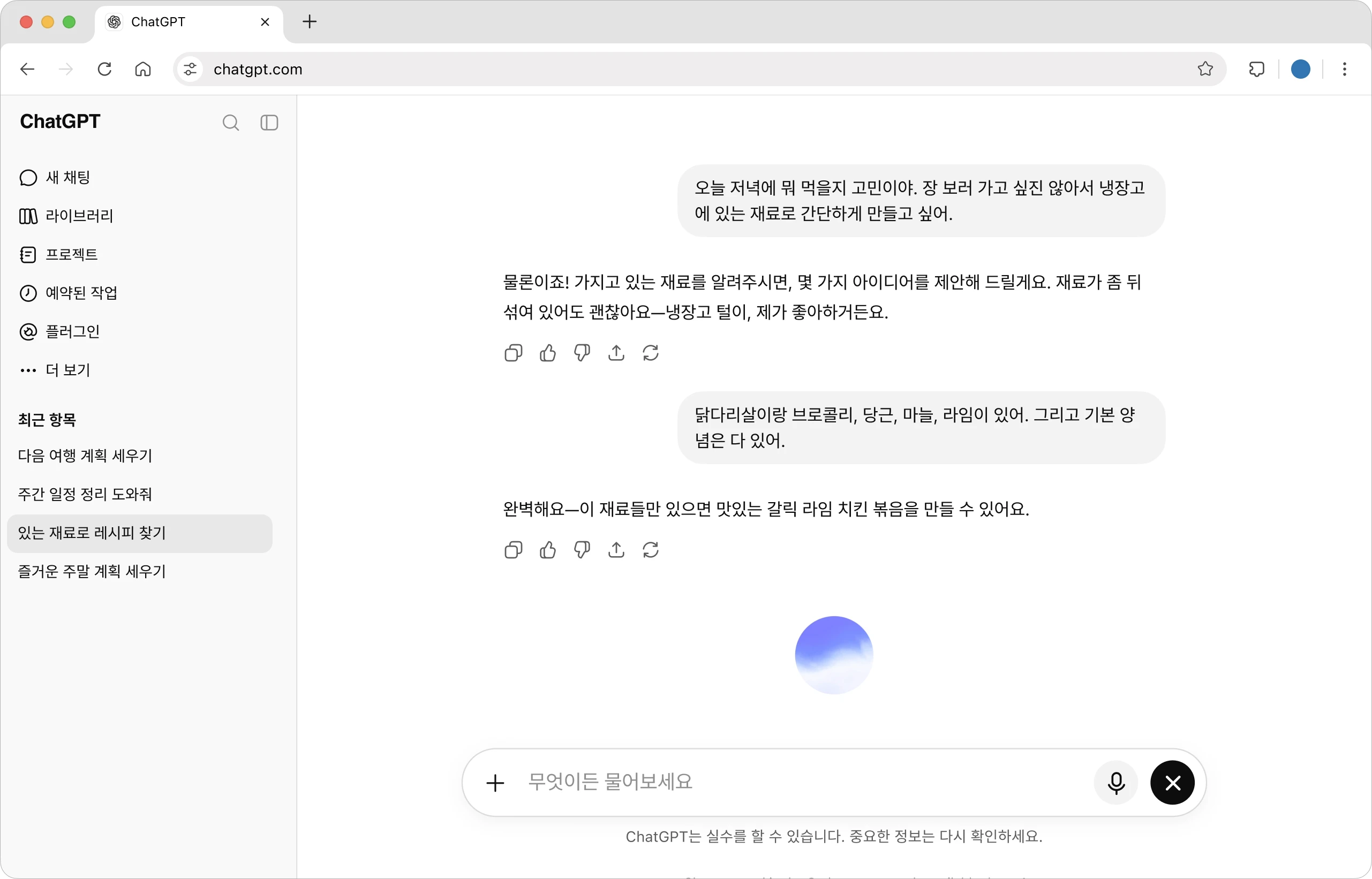Screen dimensions: 1372x879
Task: Start a new chat via 새 채팅
Action: pos(55,178)
